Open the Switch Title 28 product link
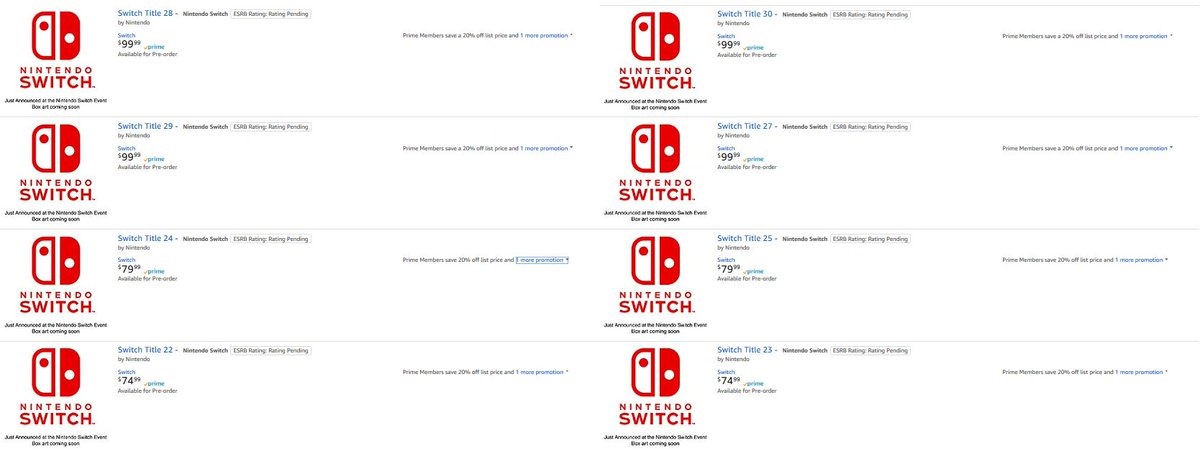 pos(146,15)
